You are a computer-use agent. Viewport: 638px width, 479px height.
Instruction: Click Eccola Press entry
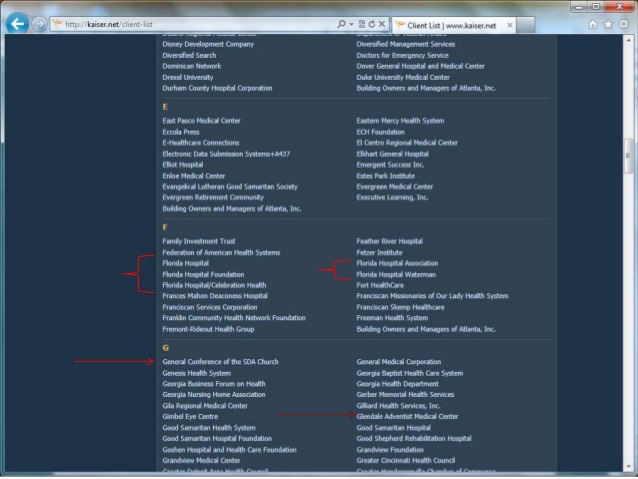[x=181, y=132]
